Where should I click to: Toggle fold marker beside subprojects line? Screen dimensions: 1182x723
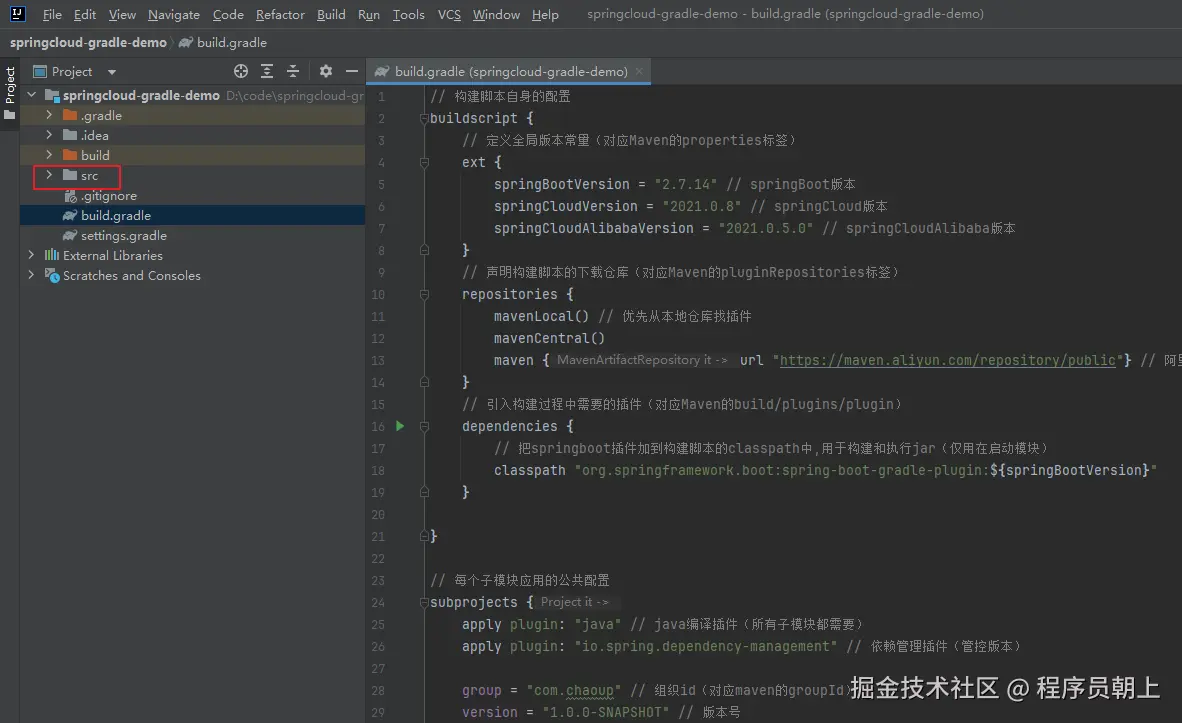pos(423,602)
